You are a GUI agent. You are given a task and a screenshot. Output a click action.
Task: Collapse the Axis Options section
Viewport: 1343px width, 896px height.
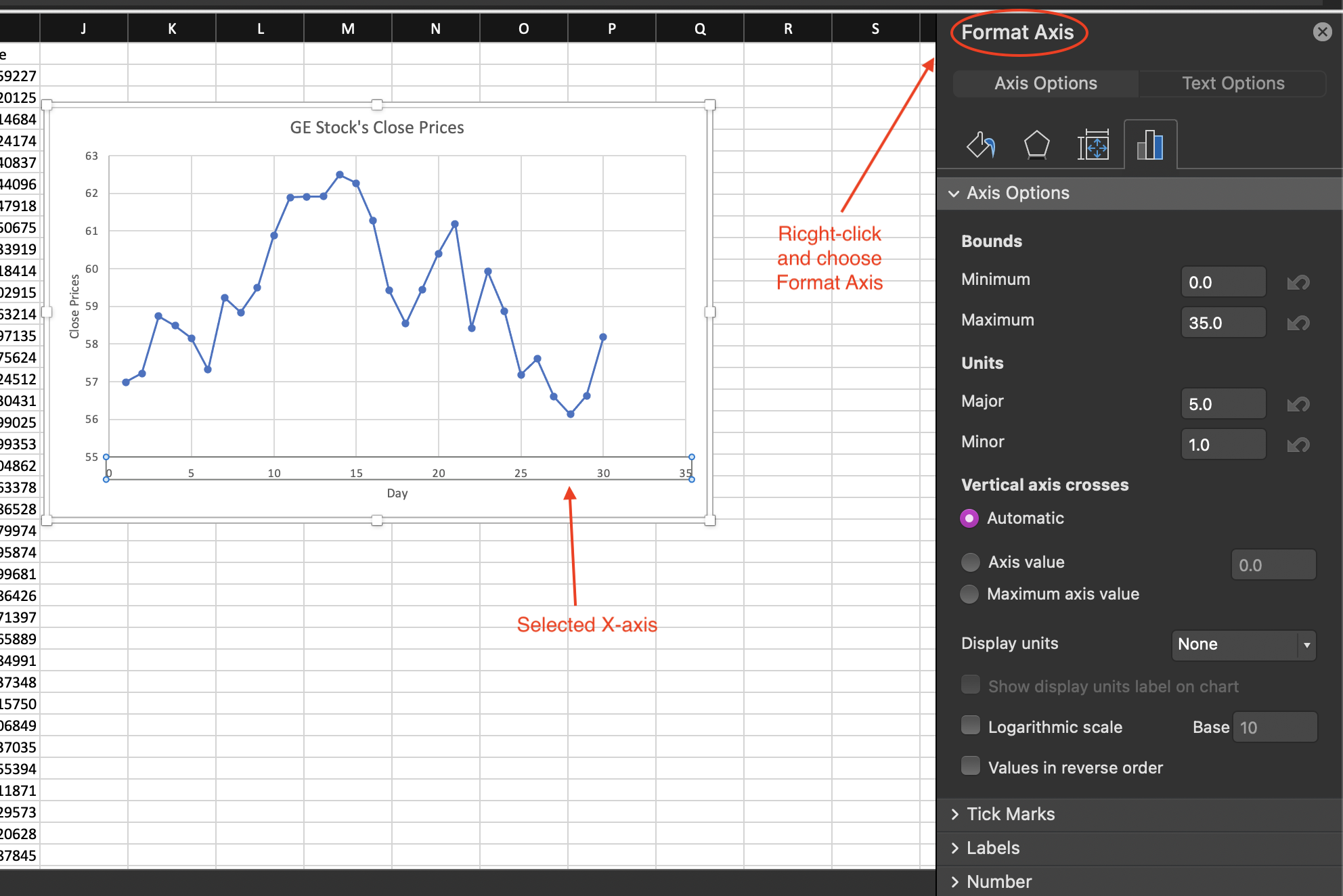tap(954, 194)
